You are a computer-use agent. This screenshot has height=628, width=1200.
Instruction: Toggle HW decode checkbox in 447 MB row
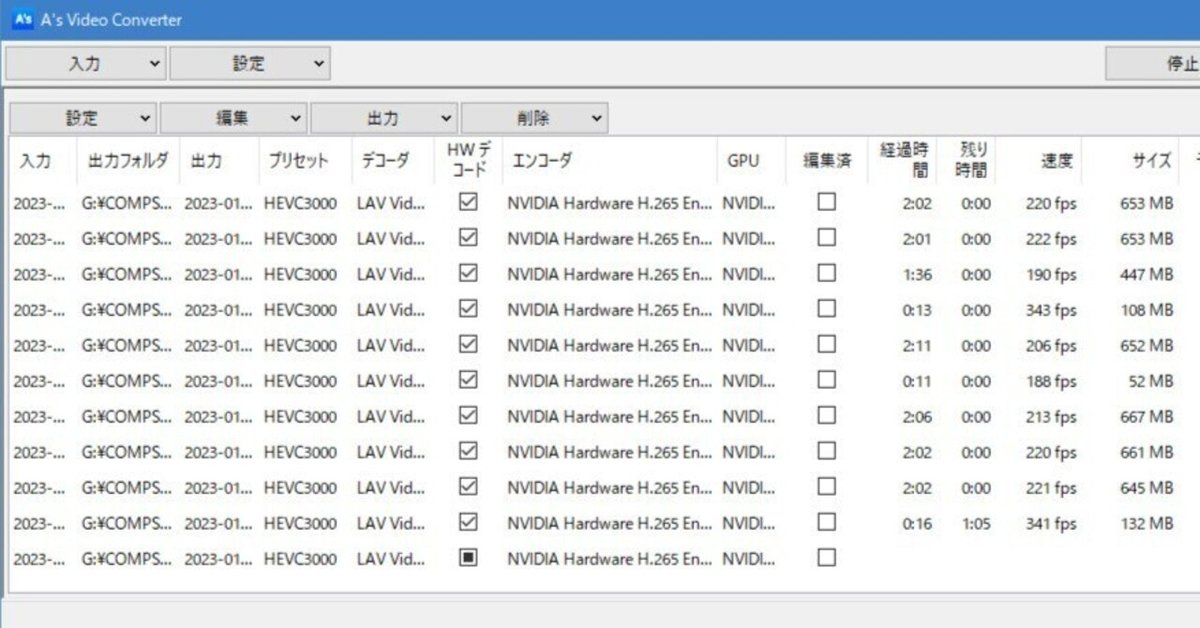click(x=467, y=273)
